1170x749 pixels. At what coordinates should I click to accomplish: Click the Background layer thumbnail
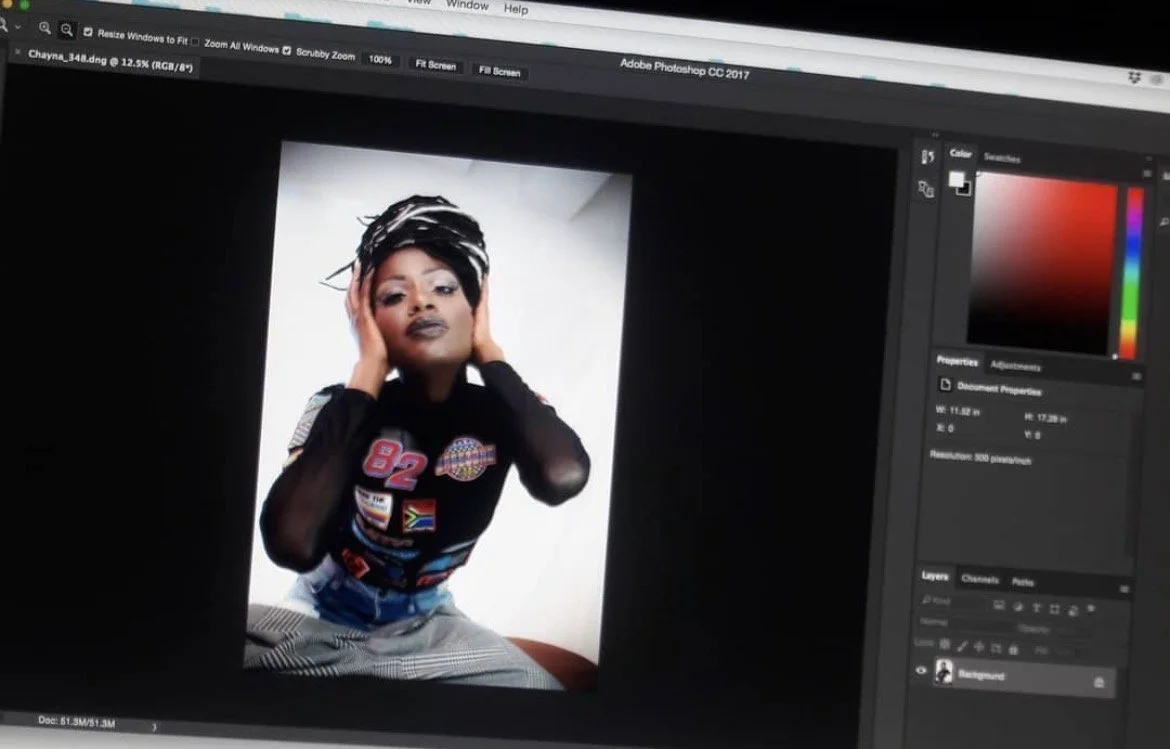pos(944,671)
